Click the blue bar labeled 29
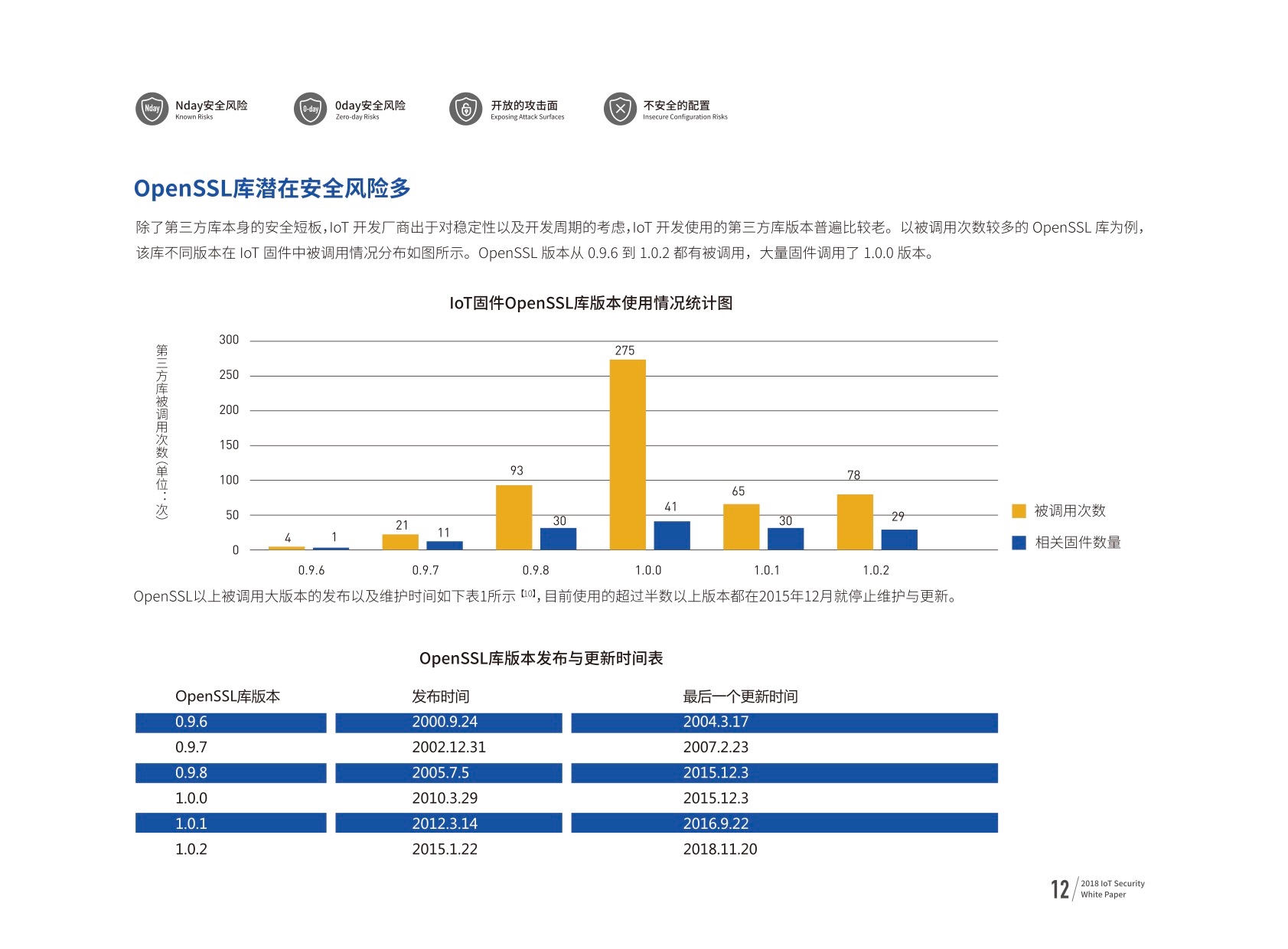This screenshot has width=1288, height=949. (899, 540)
